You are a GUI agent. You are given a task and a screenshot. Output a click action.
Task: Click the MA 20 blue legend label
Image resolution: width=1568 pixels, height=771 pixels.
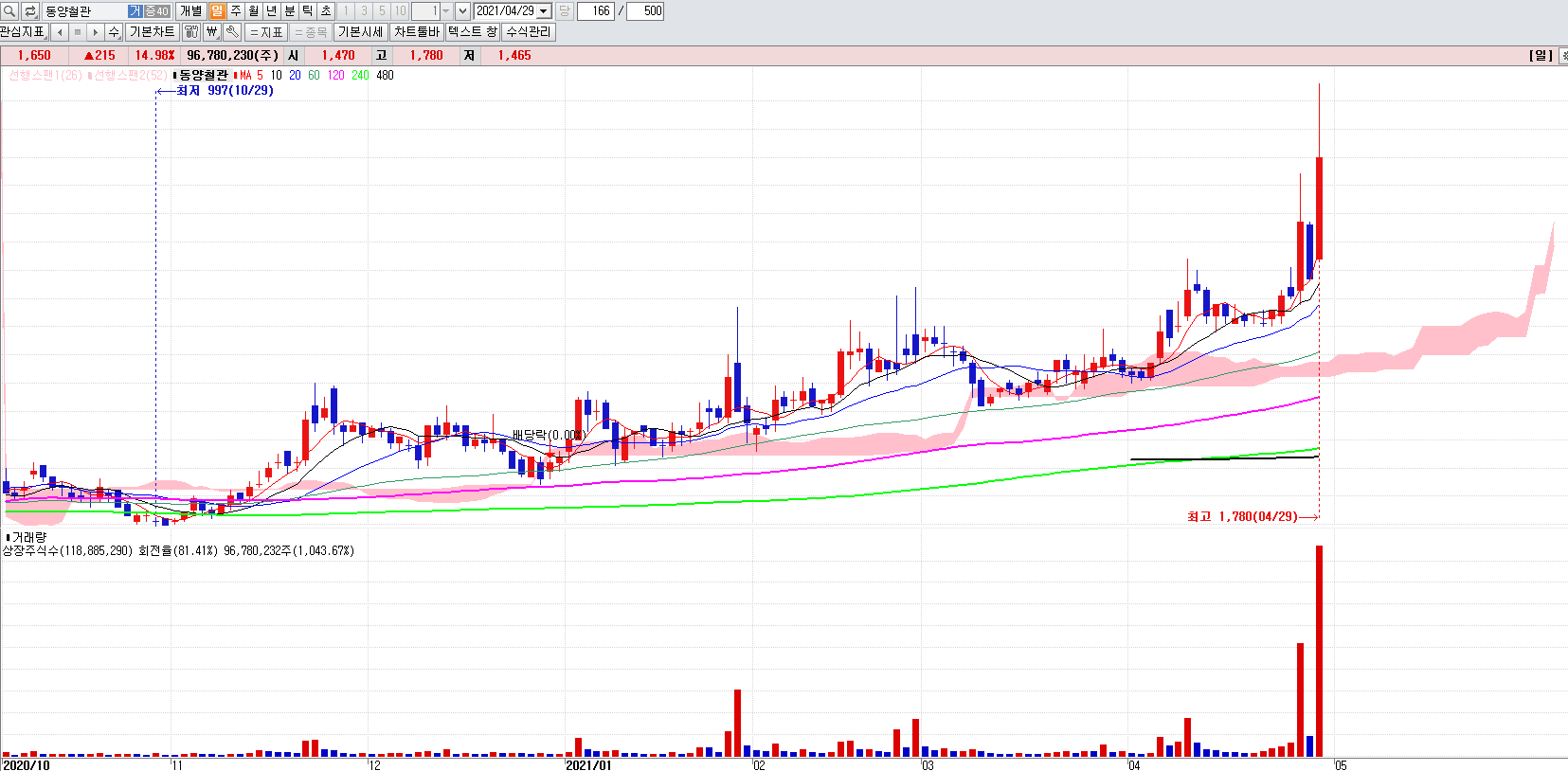coord(296,76)
